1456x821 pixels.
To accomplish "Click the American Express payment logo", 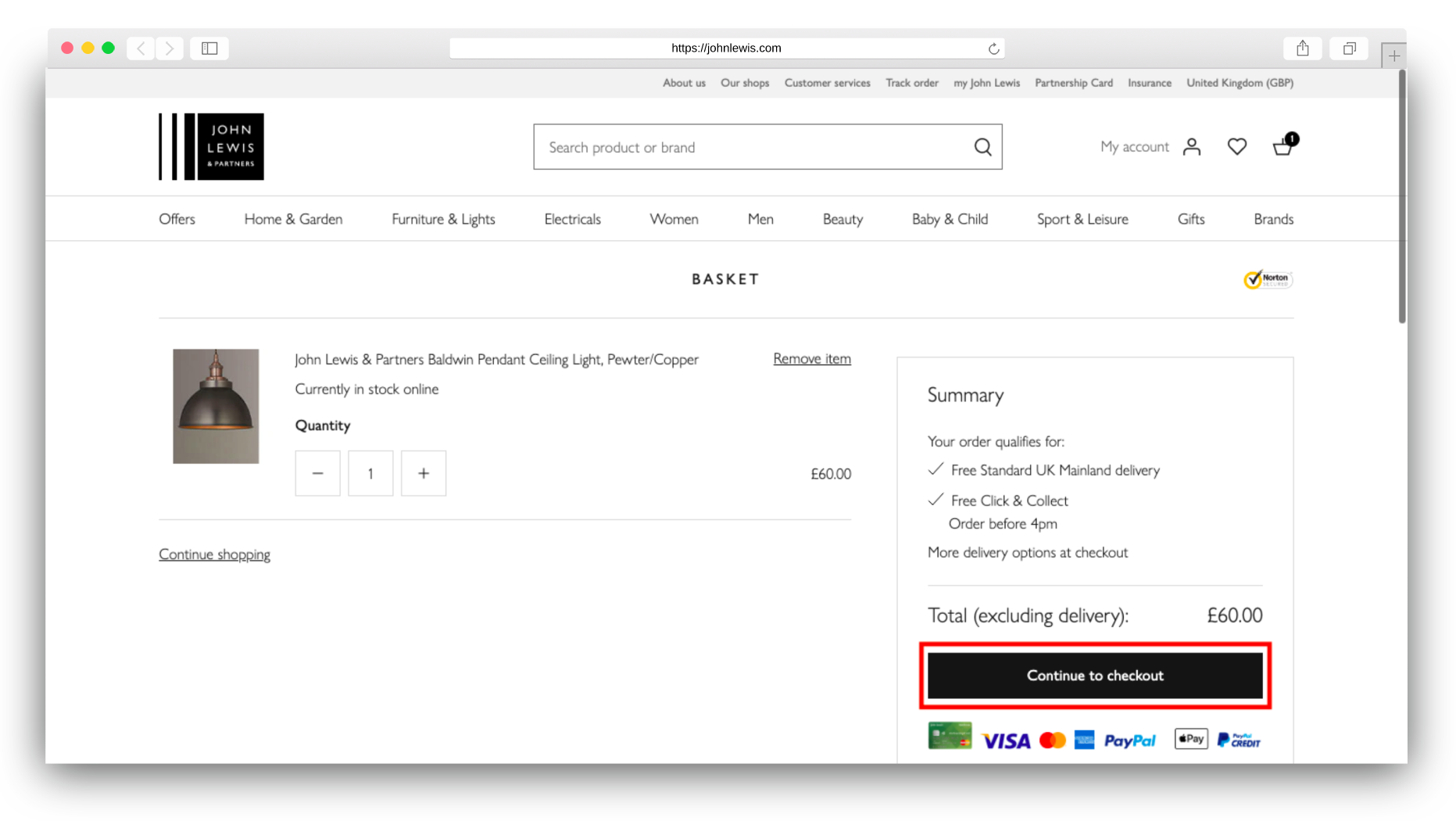I will [x=1084, y=740].
